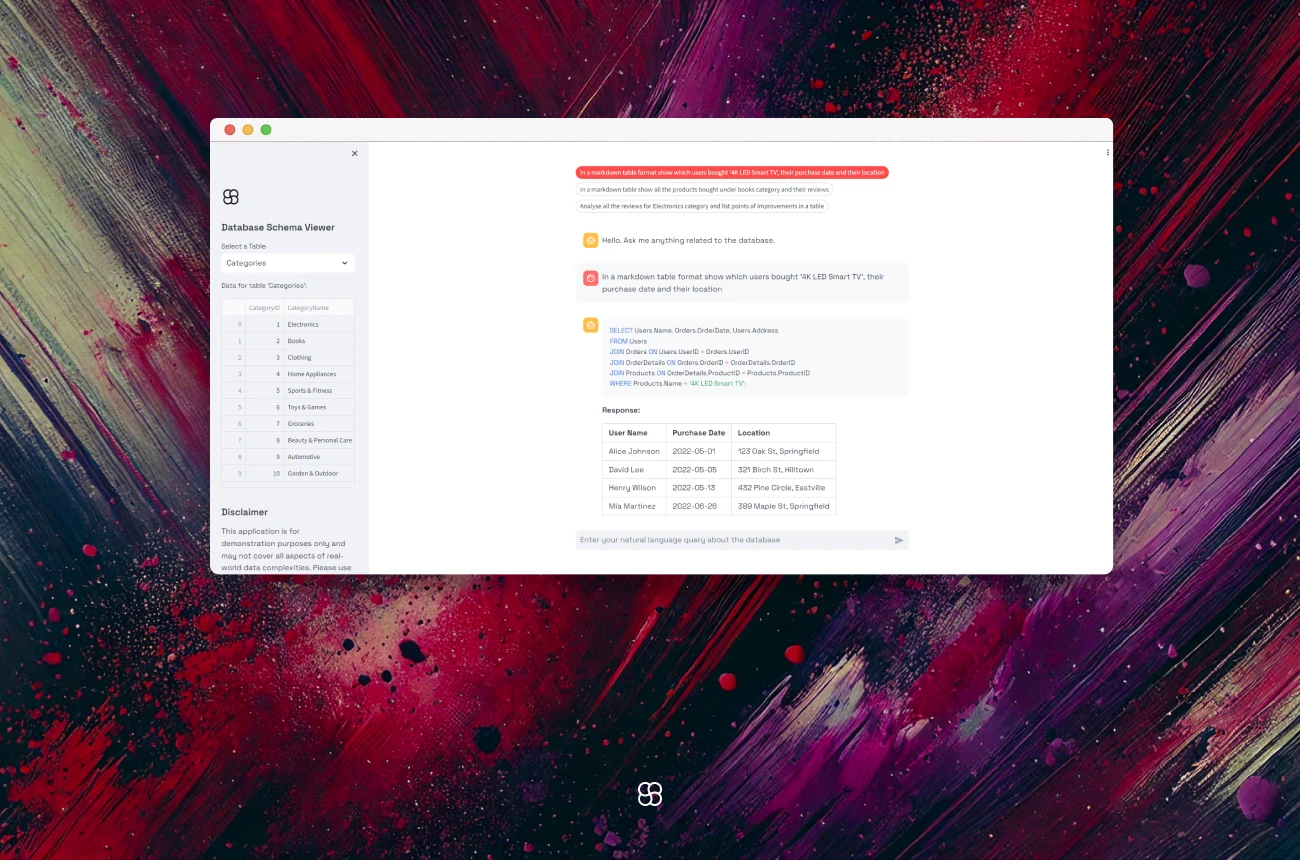The width and height of the screenshot is (1300, 860).
Task: Click the Purchase Date header in response table
Action: coord(699,433)
